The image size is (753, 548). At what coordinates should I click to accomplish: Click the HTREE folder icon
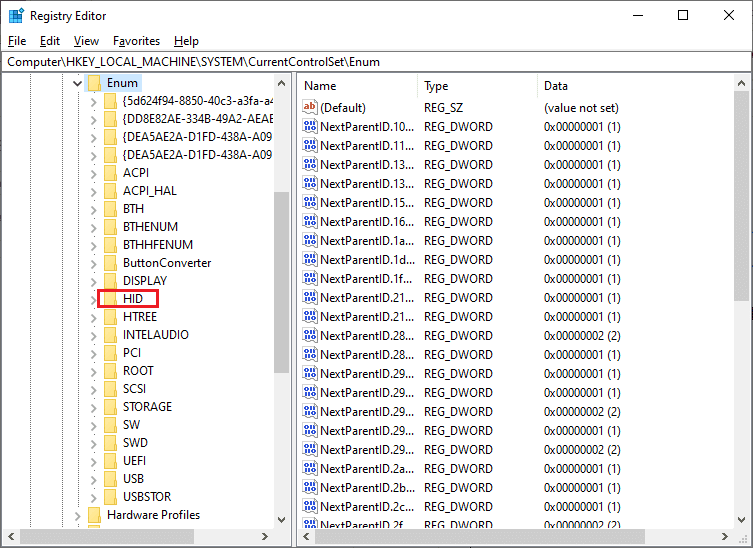(110, 317)
